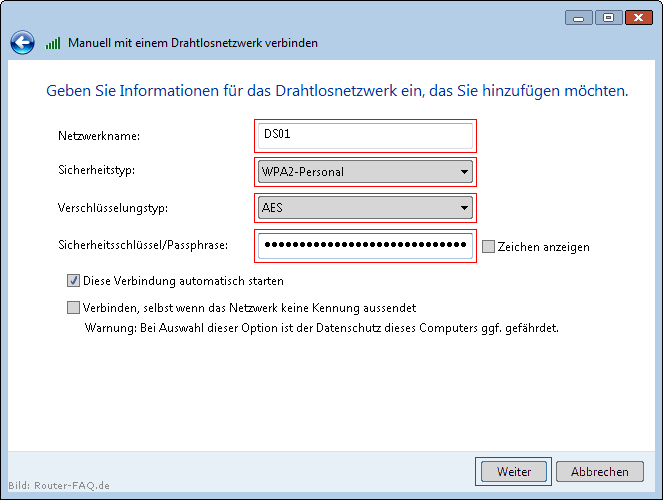Click the Netzwerkname: label
The height and width of the screenshot is (500, 663).
(99, 136)
